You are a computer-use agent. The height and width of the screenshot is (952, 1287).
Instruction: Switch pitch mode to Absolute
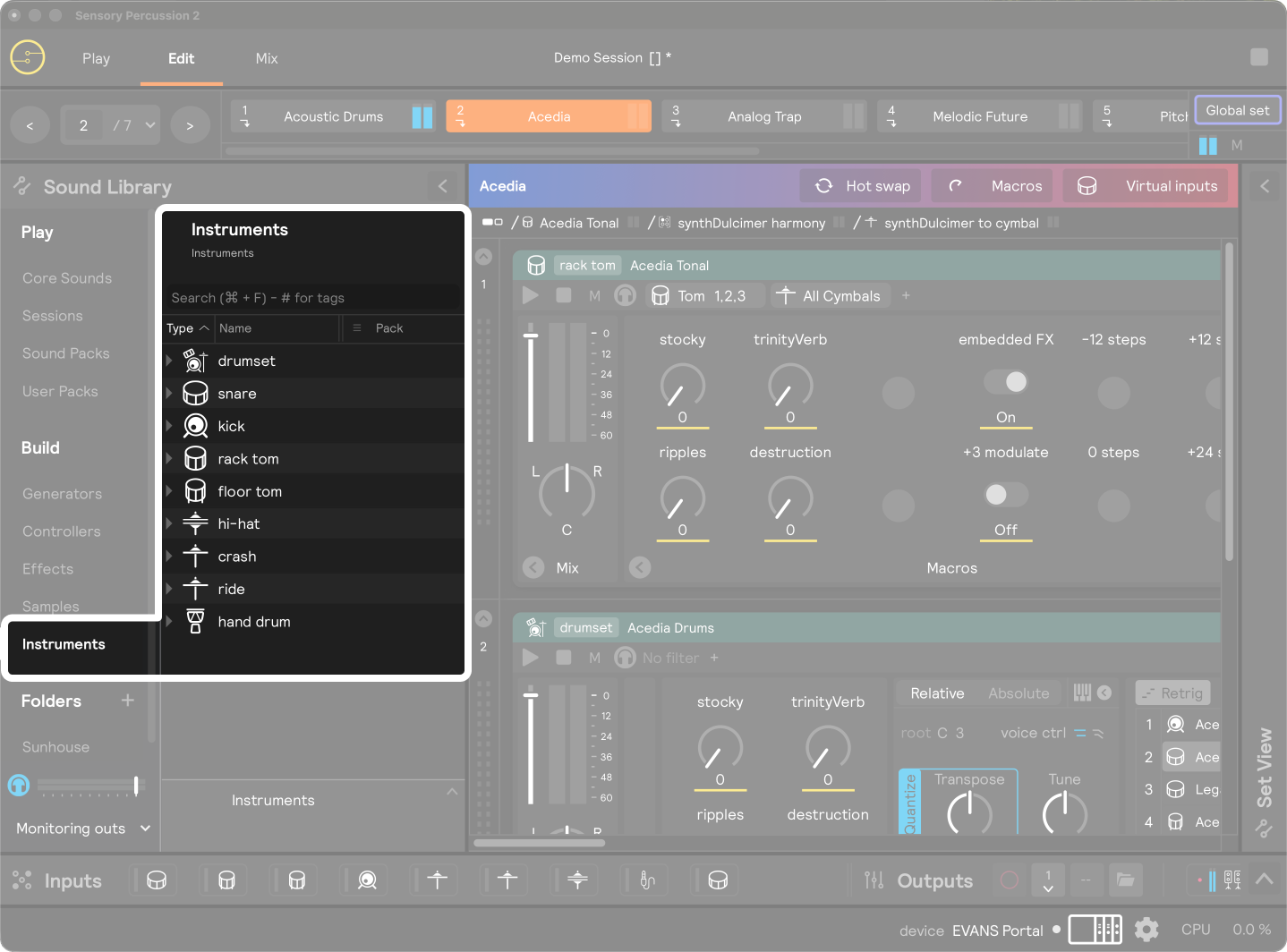pos(1019,693)
